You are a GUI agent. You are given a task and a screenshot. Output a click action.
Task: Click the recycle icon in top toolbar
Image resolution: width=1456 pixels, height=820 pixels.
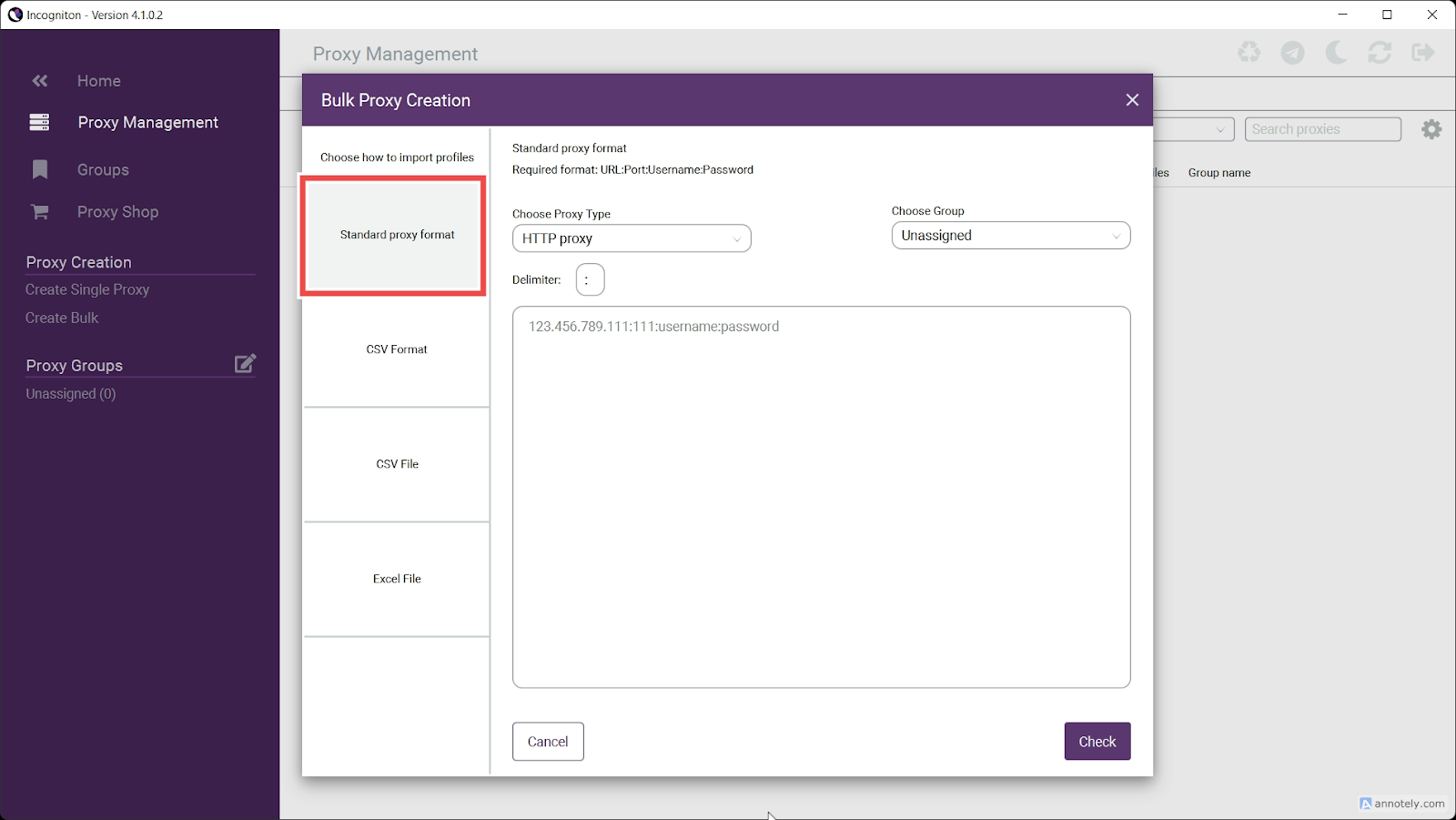click(1249, 52)
